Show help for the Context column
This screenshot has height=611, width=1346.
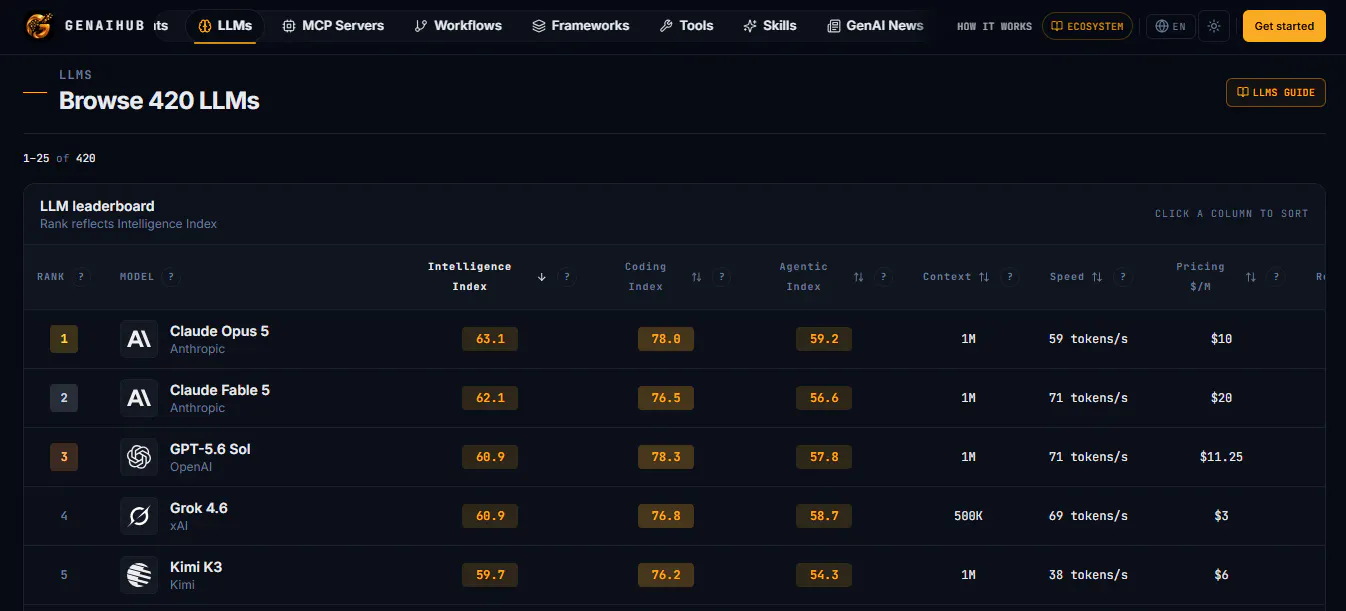(x=1009, y=277)
